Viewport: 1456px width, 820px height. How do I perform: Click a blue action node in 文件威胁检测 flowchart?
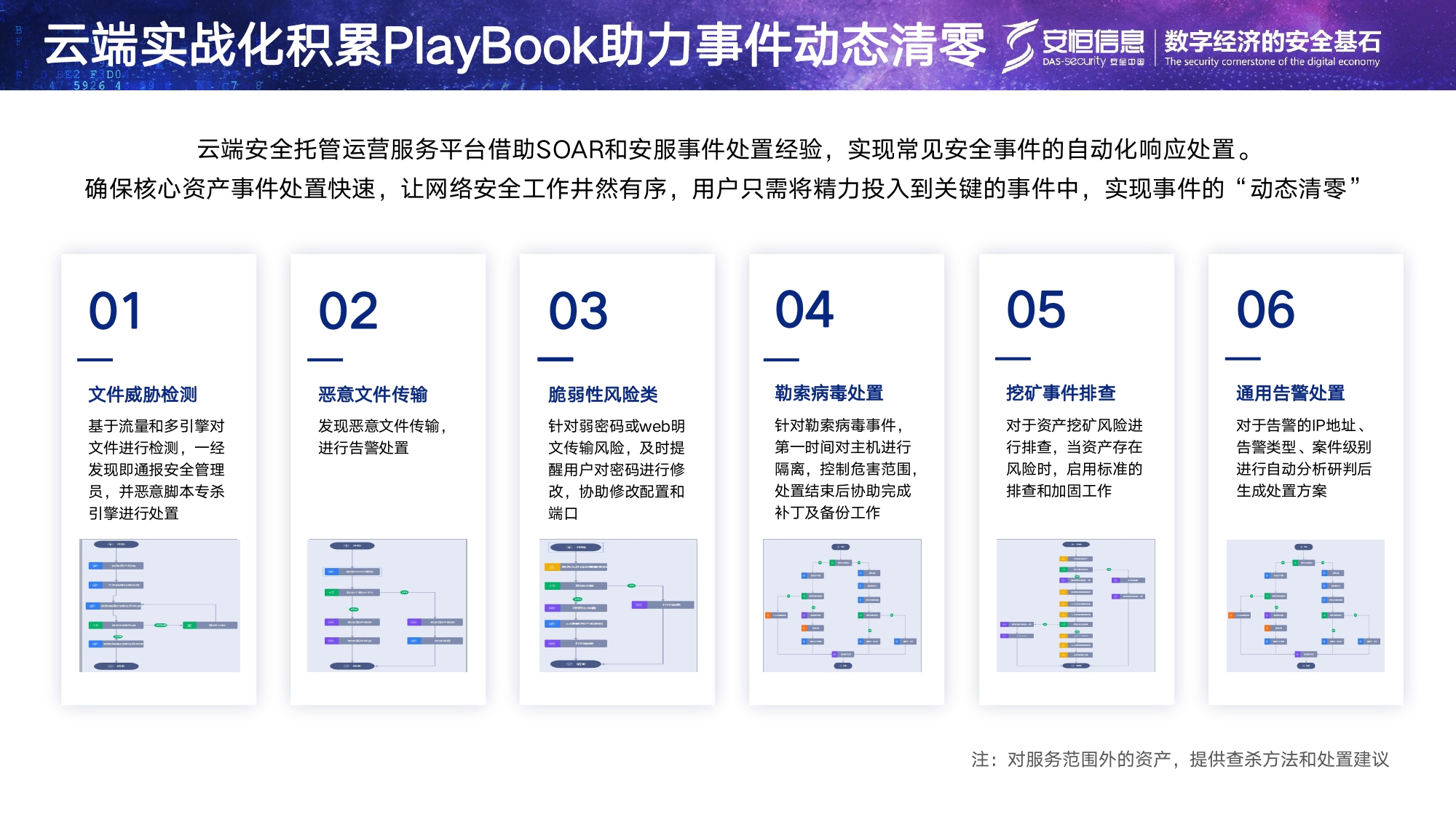point(115,566)
